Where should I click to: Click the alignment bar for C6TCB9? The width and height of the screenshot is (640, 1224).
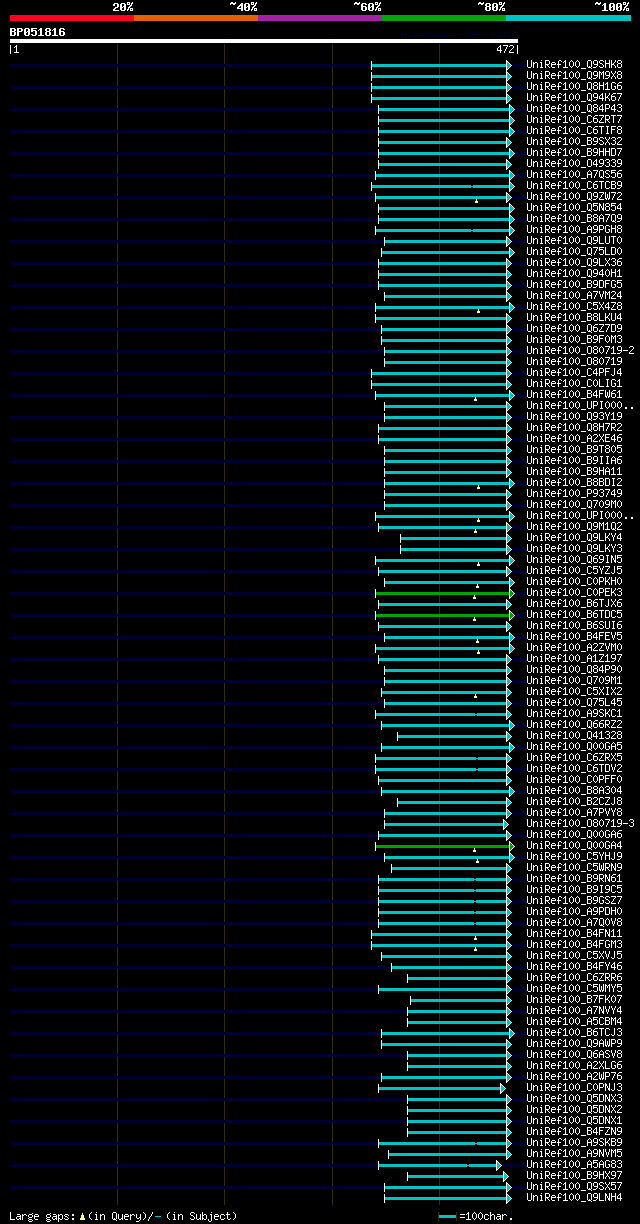(x=444, y=185)
